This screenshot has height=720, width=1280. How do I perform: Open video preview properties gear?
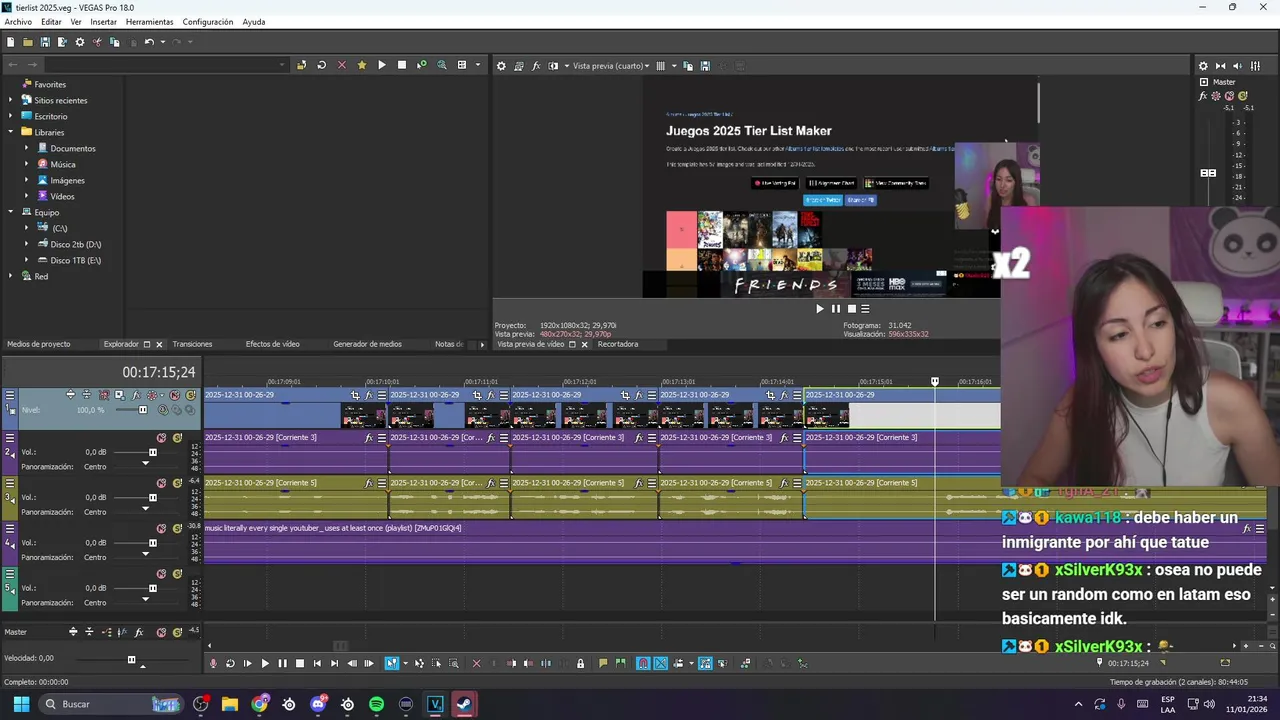(x=501, y=66)
